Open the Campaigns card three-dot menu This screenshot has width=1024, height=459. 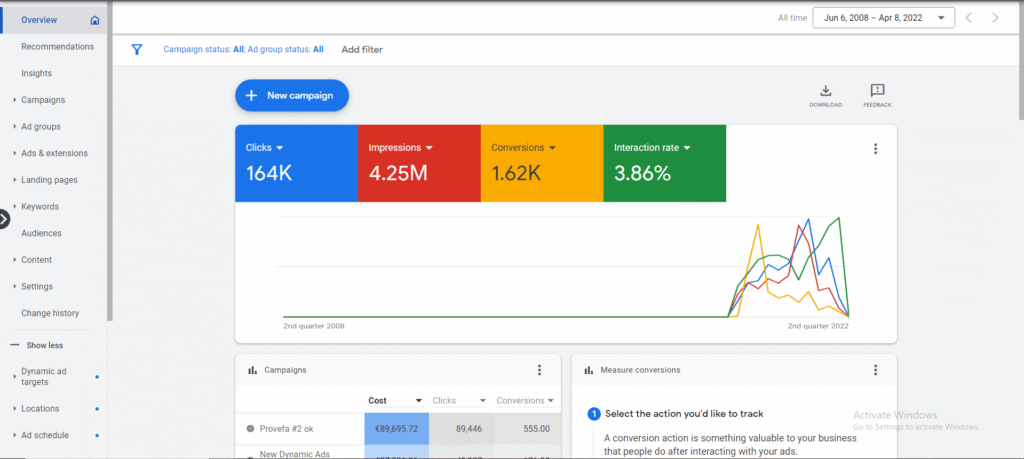[539, 370]
